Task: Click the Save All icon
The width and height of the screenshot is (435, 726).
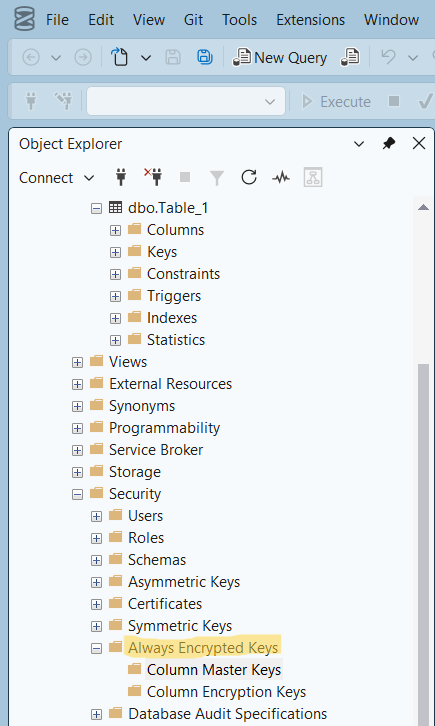Action: pyautogui.click(x=205, y=57)
